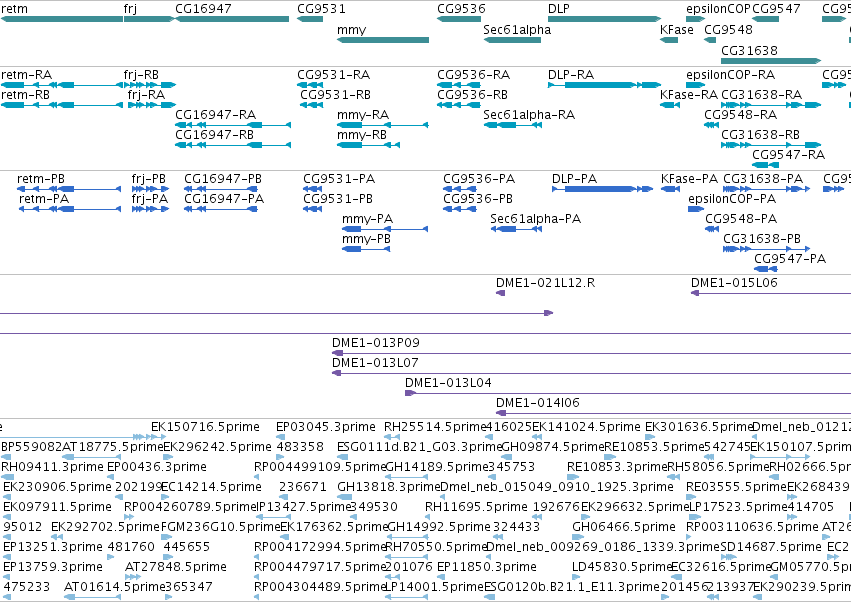Screen dimensions: 851x602
Task: Select the CG9531-RB transcript
Action: click(312, 105)
